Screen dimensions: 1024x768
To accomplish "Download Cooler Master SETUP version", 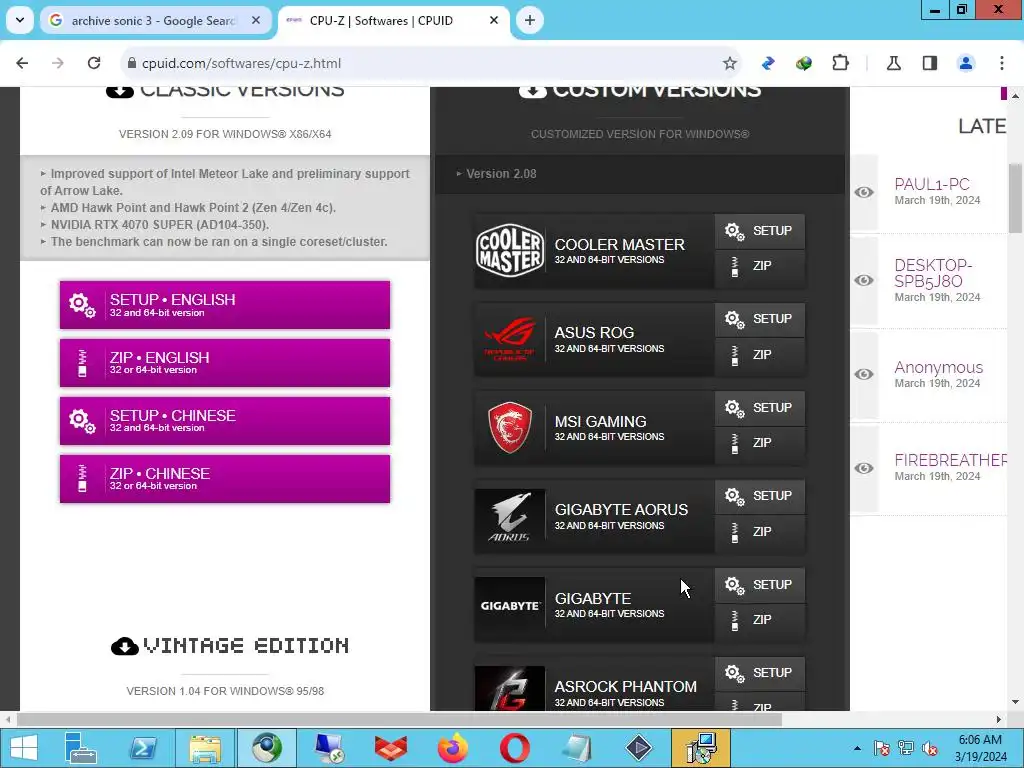I will [760, 231].
